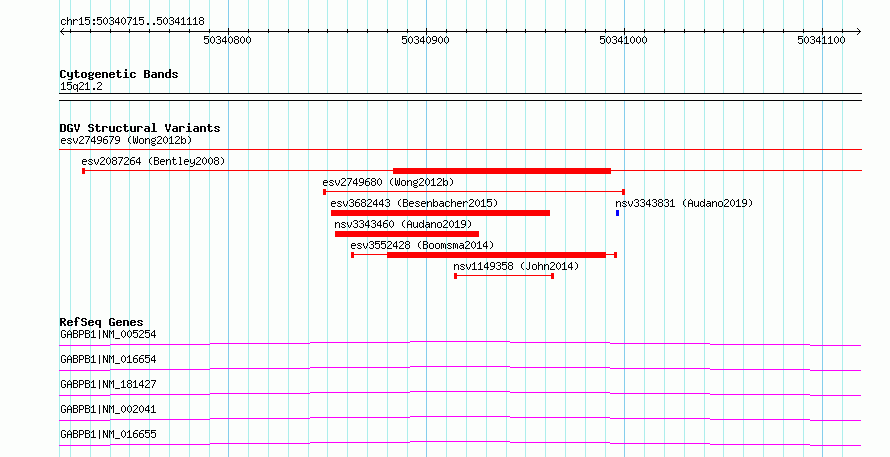Select the RefSeq Genes track title
890x457 pixels.
(x=101, y=322)
